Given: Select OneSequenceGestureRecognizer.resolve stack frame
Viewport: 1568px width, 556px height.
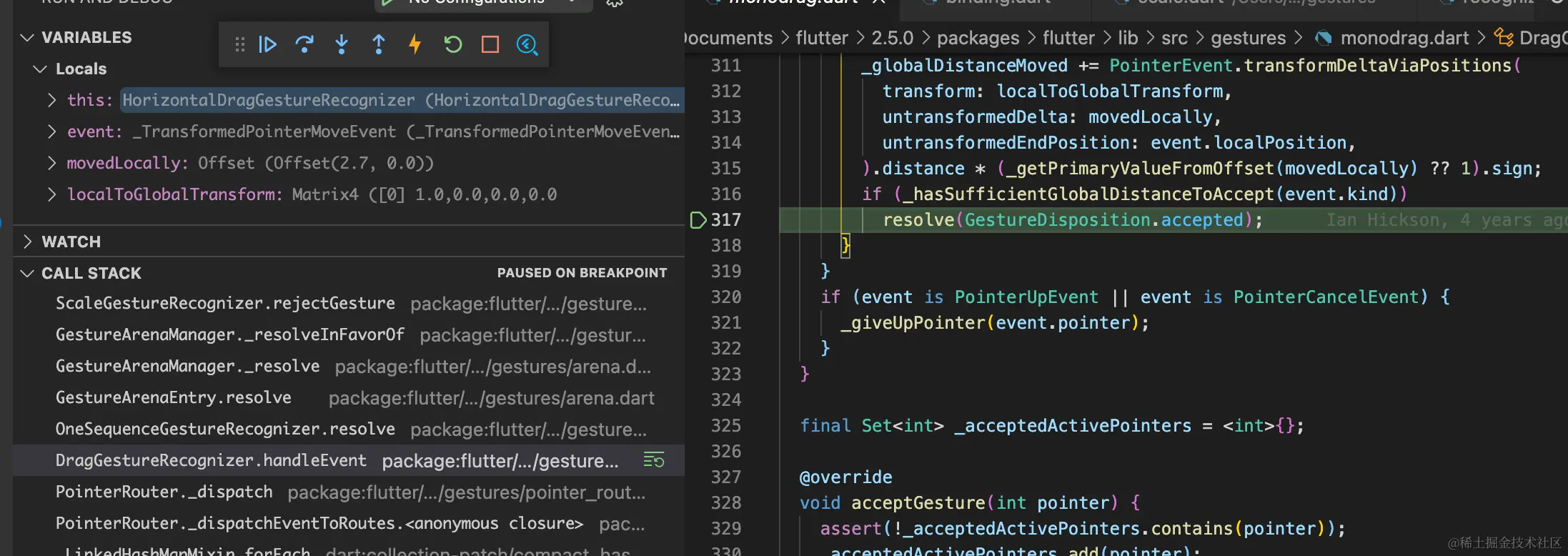Looking at the screenshot, I should [349, 429].
